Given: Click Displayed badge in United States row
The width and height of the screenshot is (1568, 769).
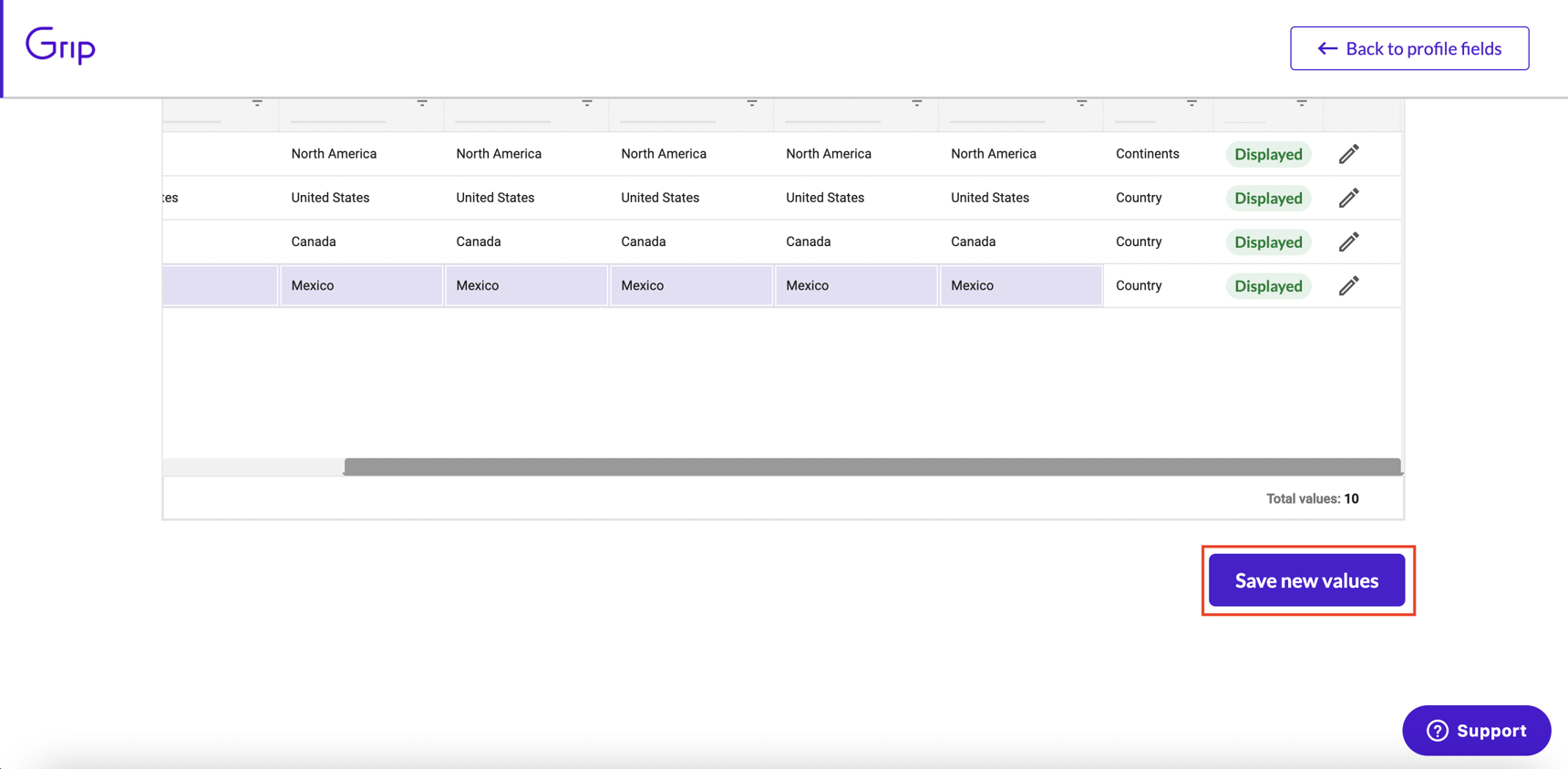Looking at the screenshot, I should (1268, 198).
